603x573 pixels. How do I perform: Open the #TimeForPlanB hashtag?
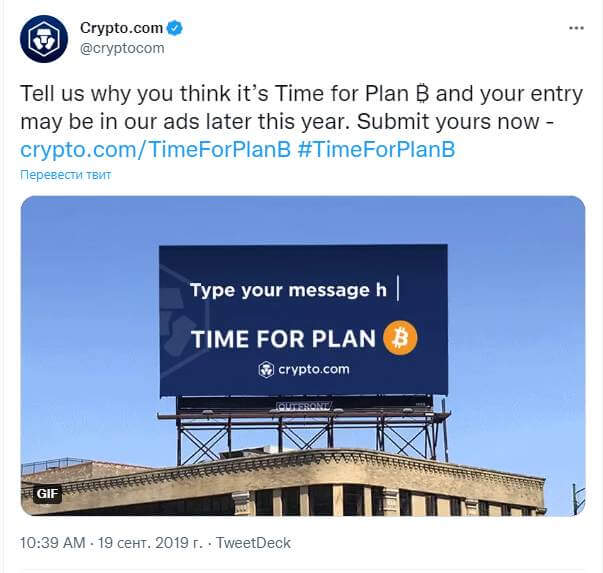[x=376, y=150]
